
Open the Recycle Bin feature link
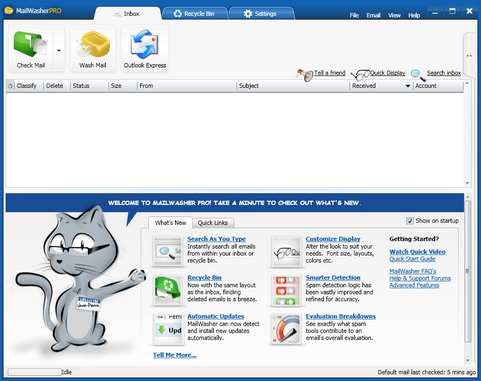click(x=204, y=277)
